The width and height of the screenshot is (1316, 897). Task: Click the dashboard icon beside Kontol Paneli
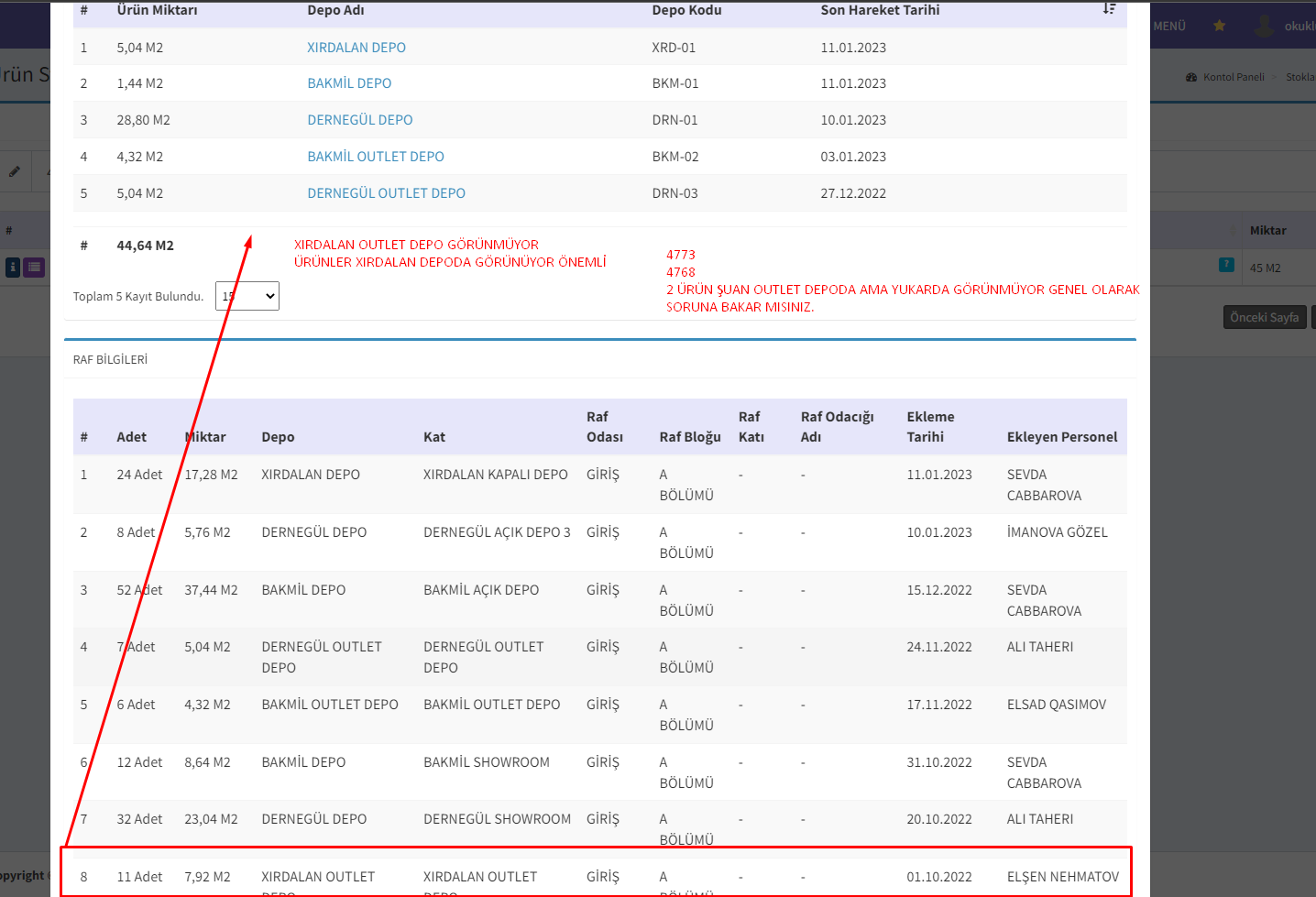tap(1191, 77)
